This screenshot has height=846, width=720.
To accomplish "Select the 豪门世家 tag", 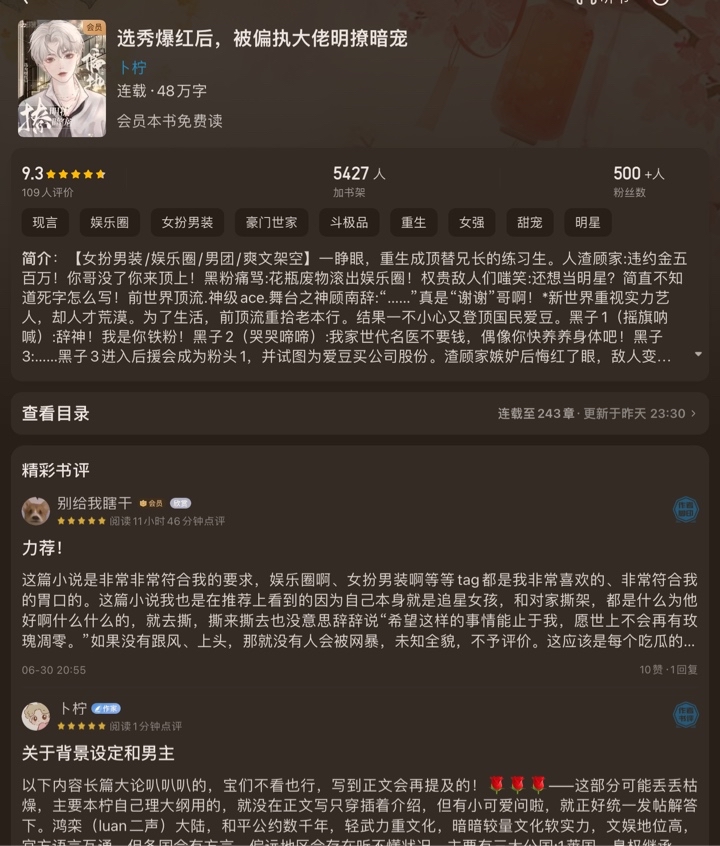I will 271,222.
